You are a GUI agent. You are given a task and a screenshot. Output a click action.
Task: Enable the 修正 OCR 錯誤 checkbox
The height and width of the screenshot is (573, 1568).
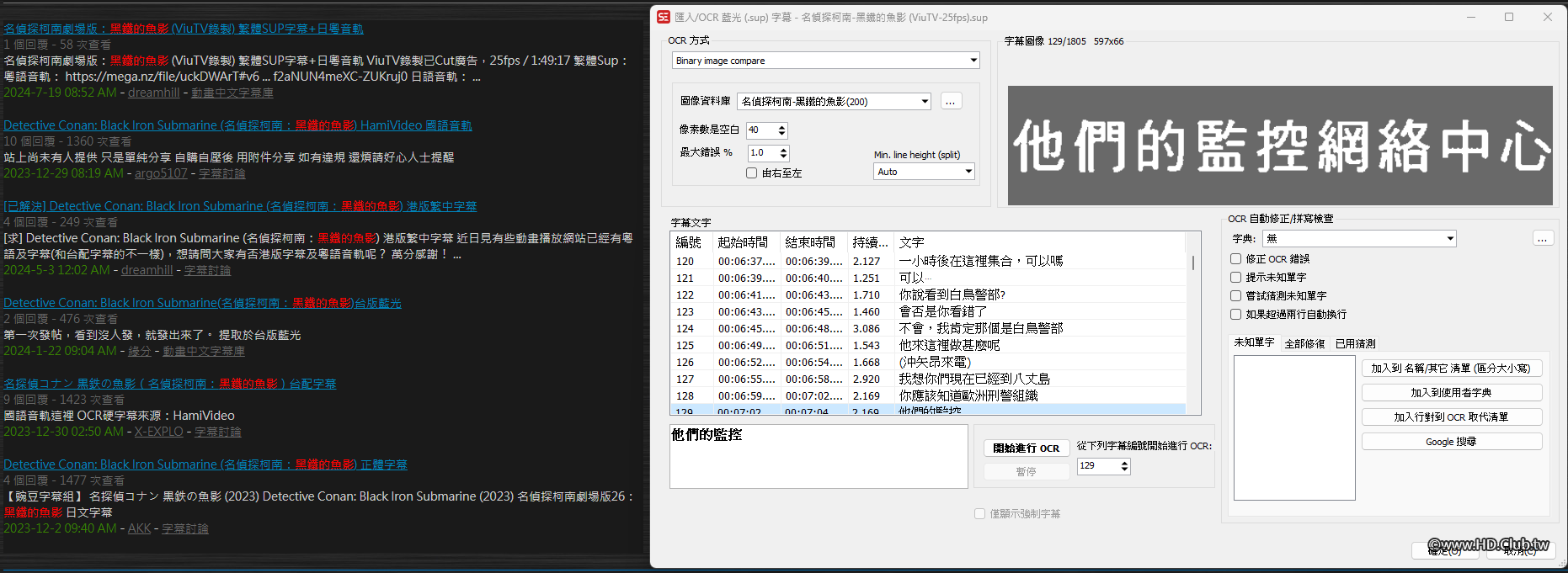coord(1235,259)
